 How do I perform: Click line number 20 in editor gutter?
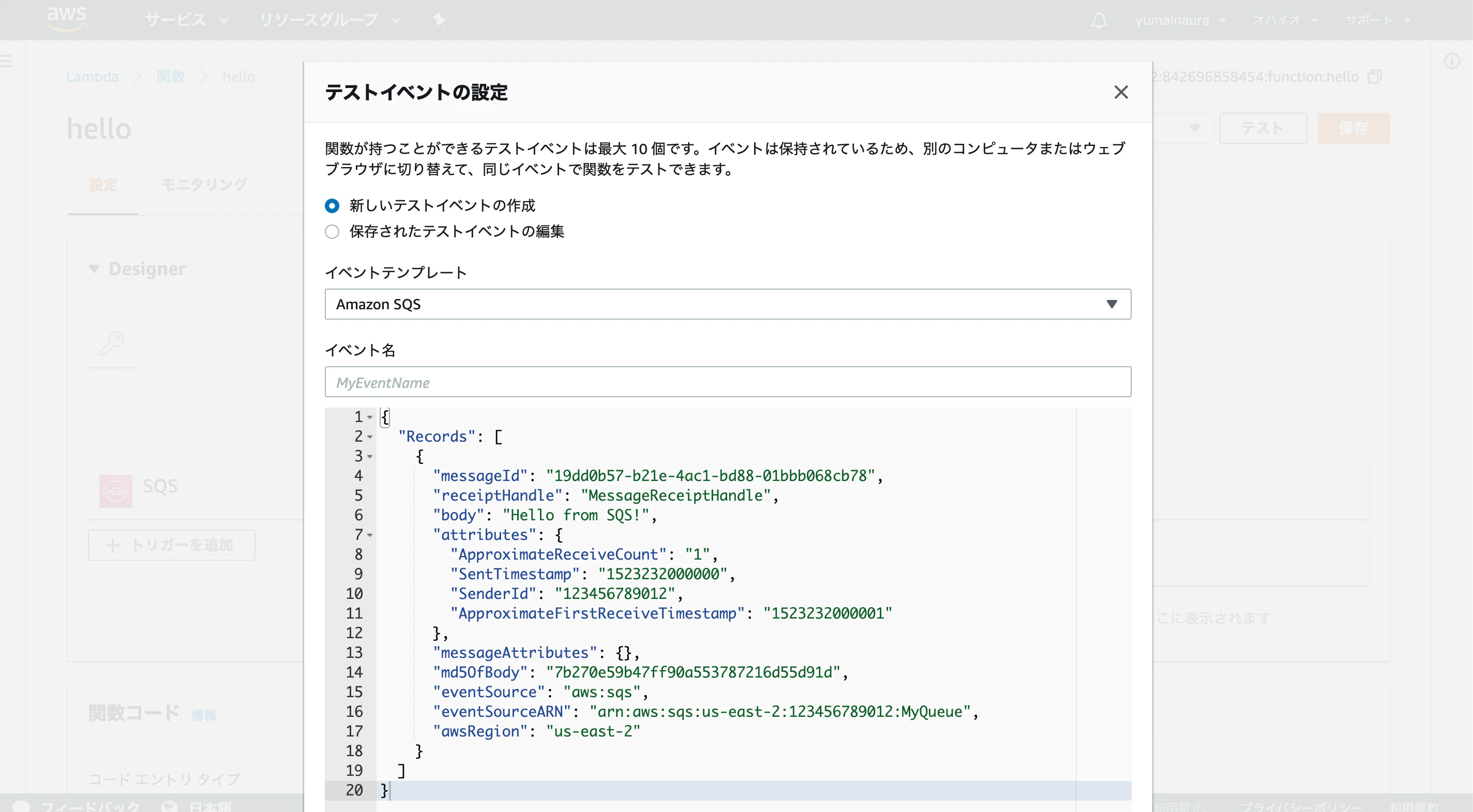click(354, 790)
